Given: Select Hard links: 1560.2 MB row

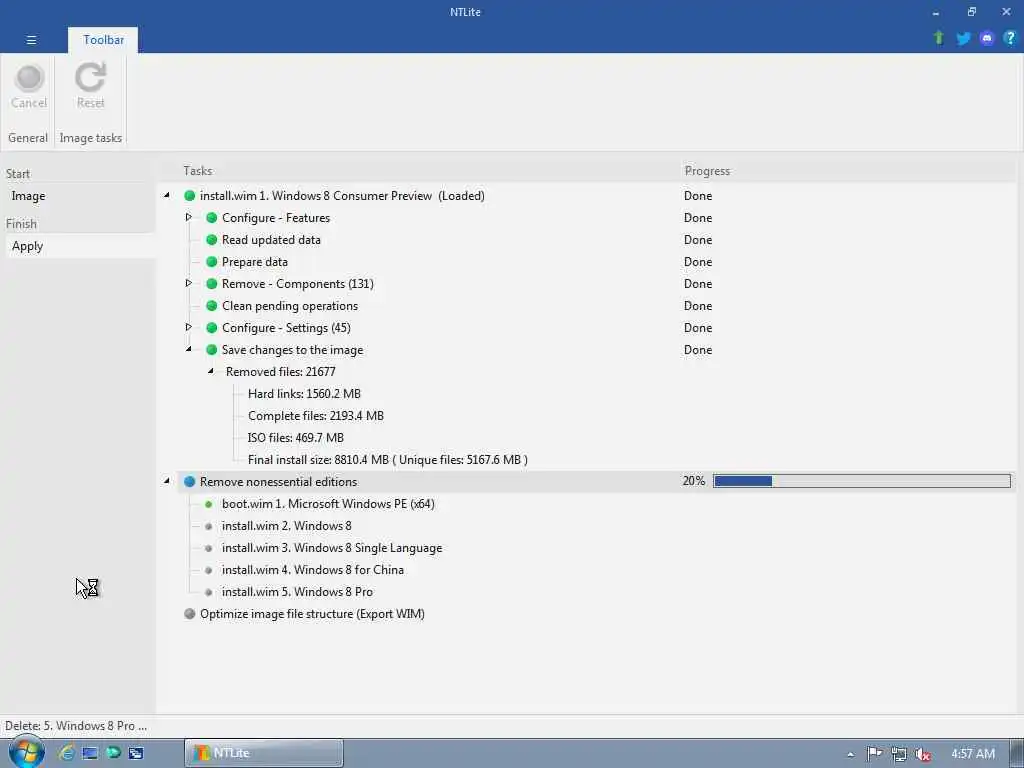Looking at the screenshot, I should point(304,394).
